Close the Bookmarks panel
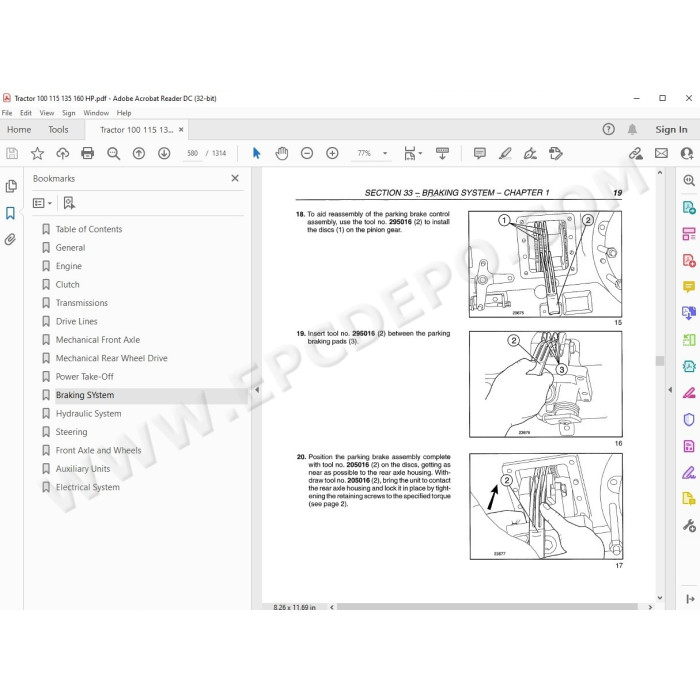 point(235,178)
